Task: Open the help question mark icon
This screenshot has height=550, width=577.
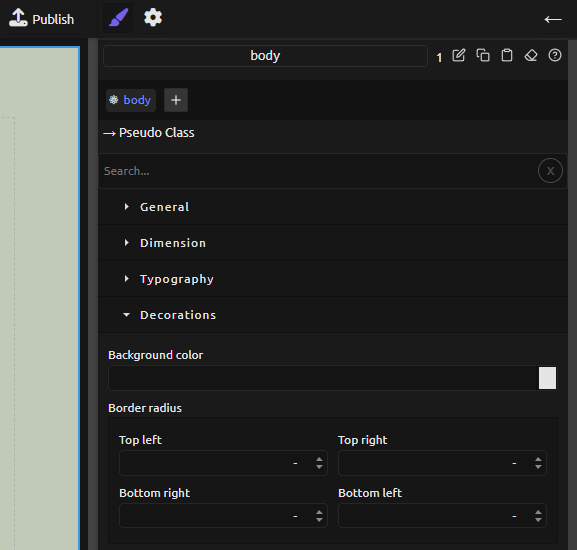Action: point(555,56)
